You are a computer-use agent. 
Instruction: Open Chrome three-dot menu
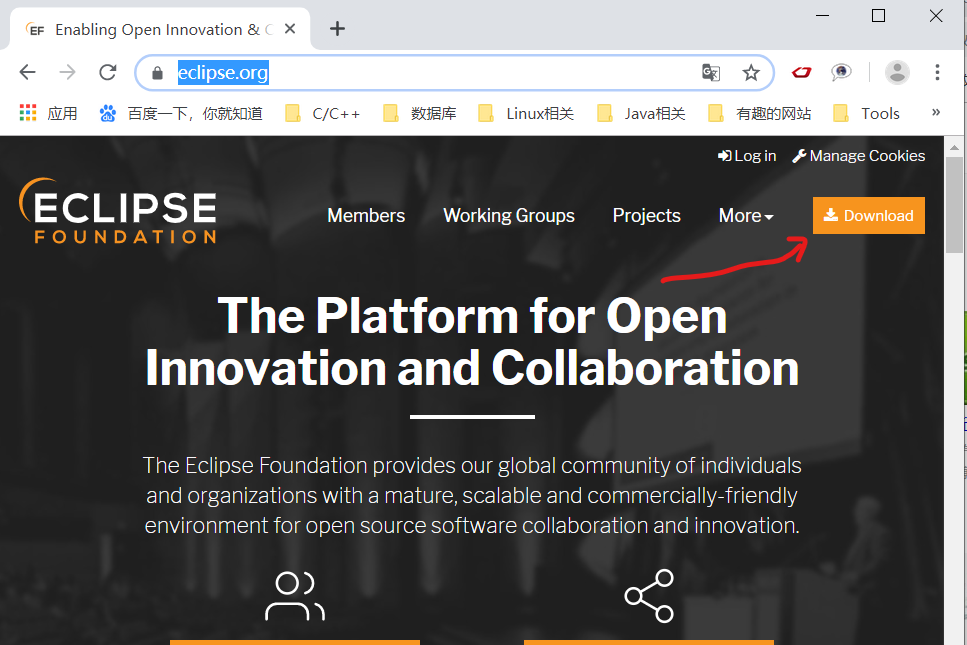[x=937, y=73]
